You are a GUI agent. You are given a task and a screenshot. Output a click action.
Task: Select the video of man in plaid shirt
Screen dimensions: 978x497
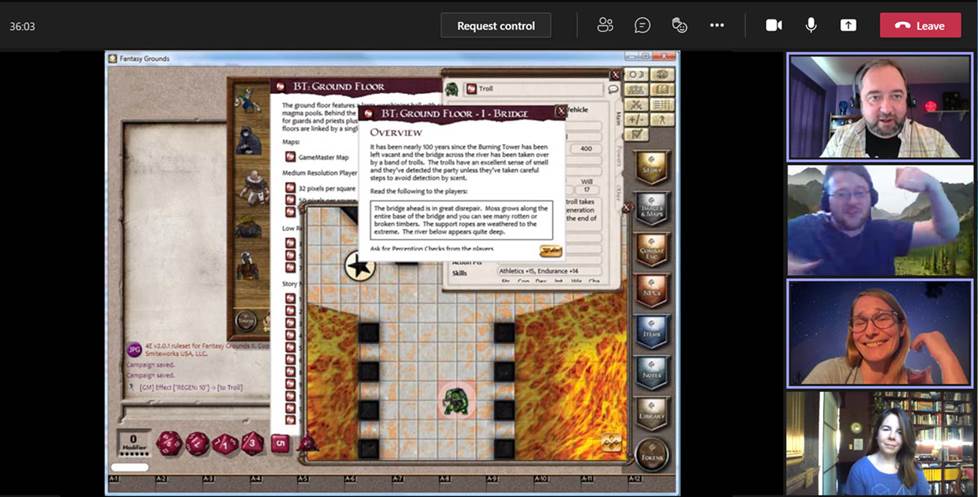[880, 107]
